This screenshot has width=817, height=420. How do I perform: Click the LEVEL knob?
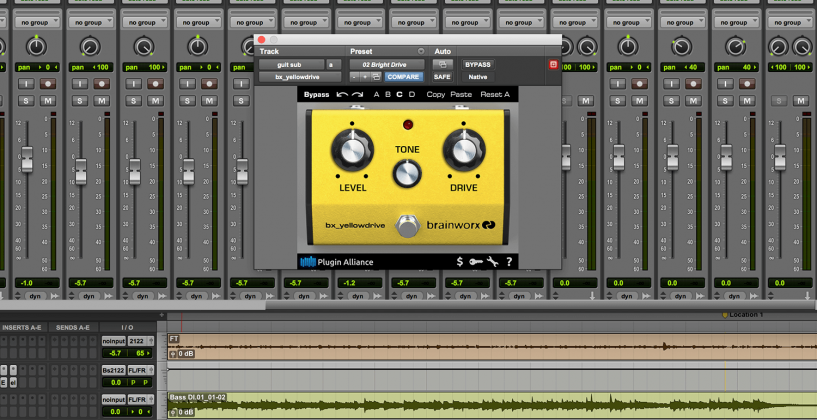[352, 151]
